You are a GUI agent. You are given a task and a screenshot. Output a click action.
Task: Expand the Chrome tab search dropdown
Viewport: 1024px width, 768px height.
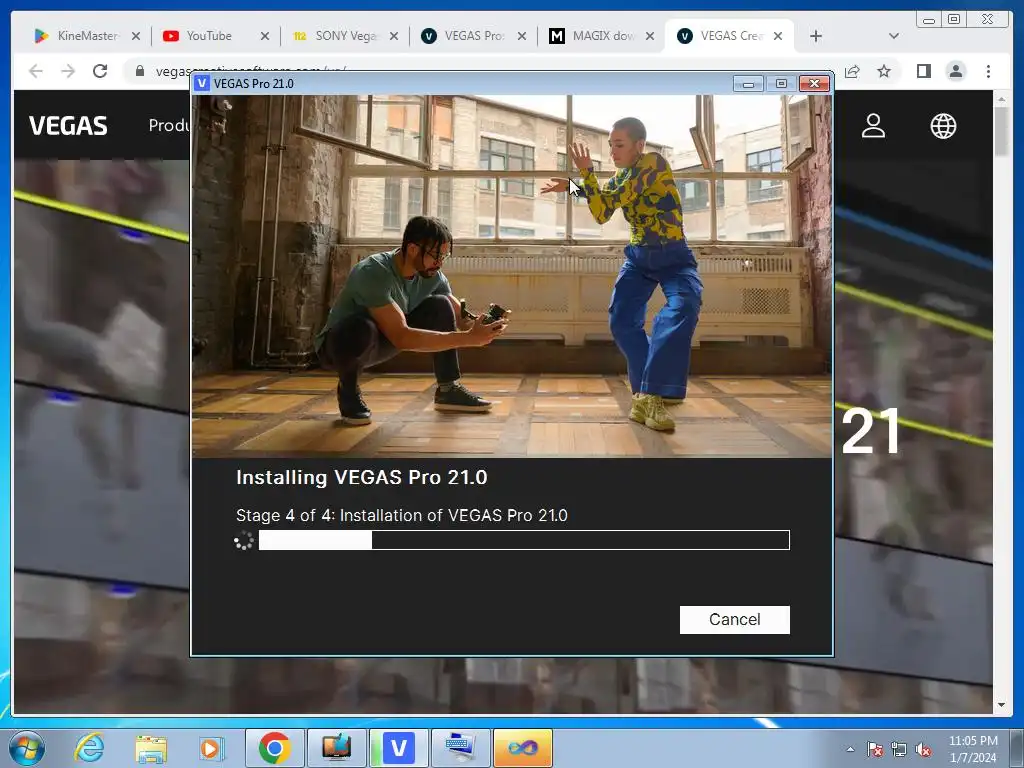(x=894, y=36)
